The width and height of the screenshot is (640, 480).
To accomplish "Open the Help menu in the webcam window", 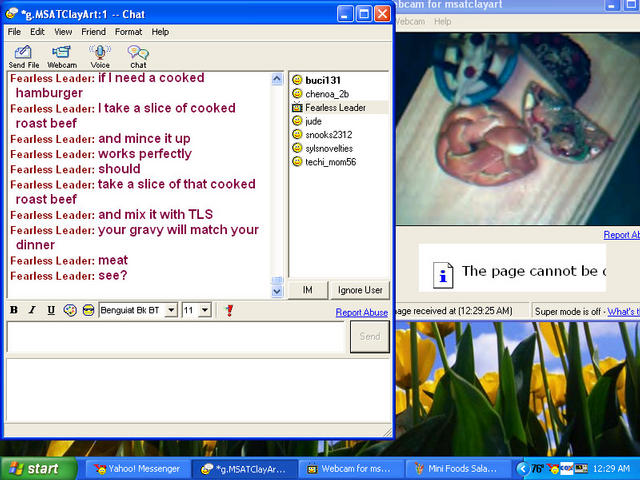I will (442, 21).
